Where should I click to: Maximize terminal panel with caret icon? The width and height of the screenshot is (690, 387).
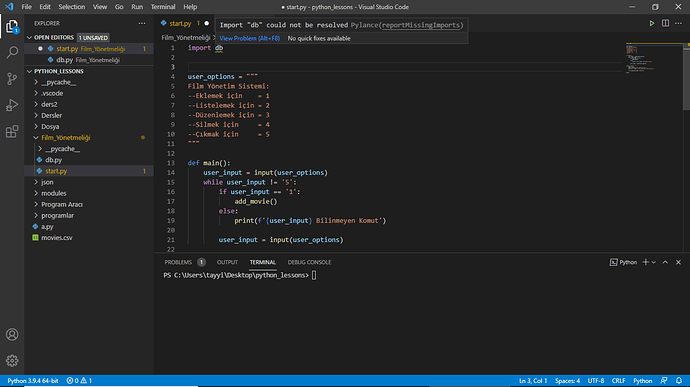point(665,262)
